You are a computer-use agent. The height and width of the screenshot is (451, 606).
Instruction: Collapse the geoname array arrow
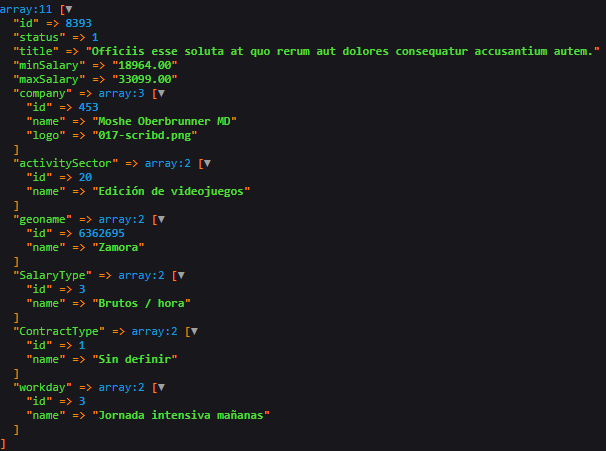point(161,219)
